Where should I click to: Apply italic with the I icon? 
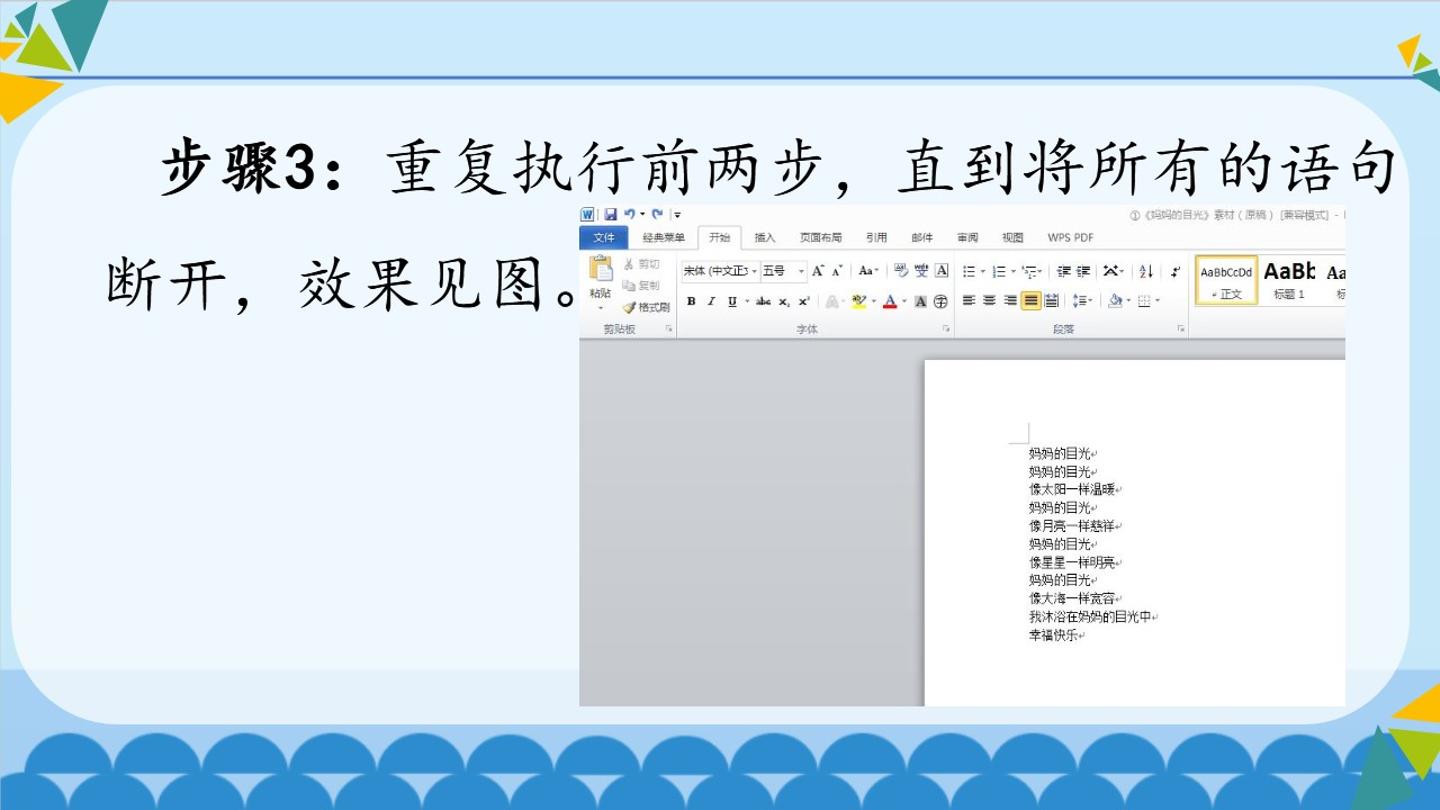pyautogui.click(x=711, y=301)
